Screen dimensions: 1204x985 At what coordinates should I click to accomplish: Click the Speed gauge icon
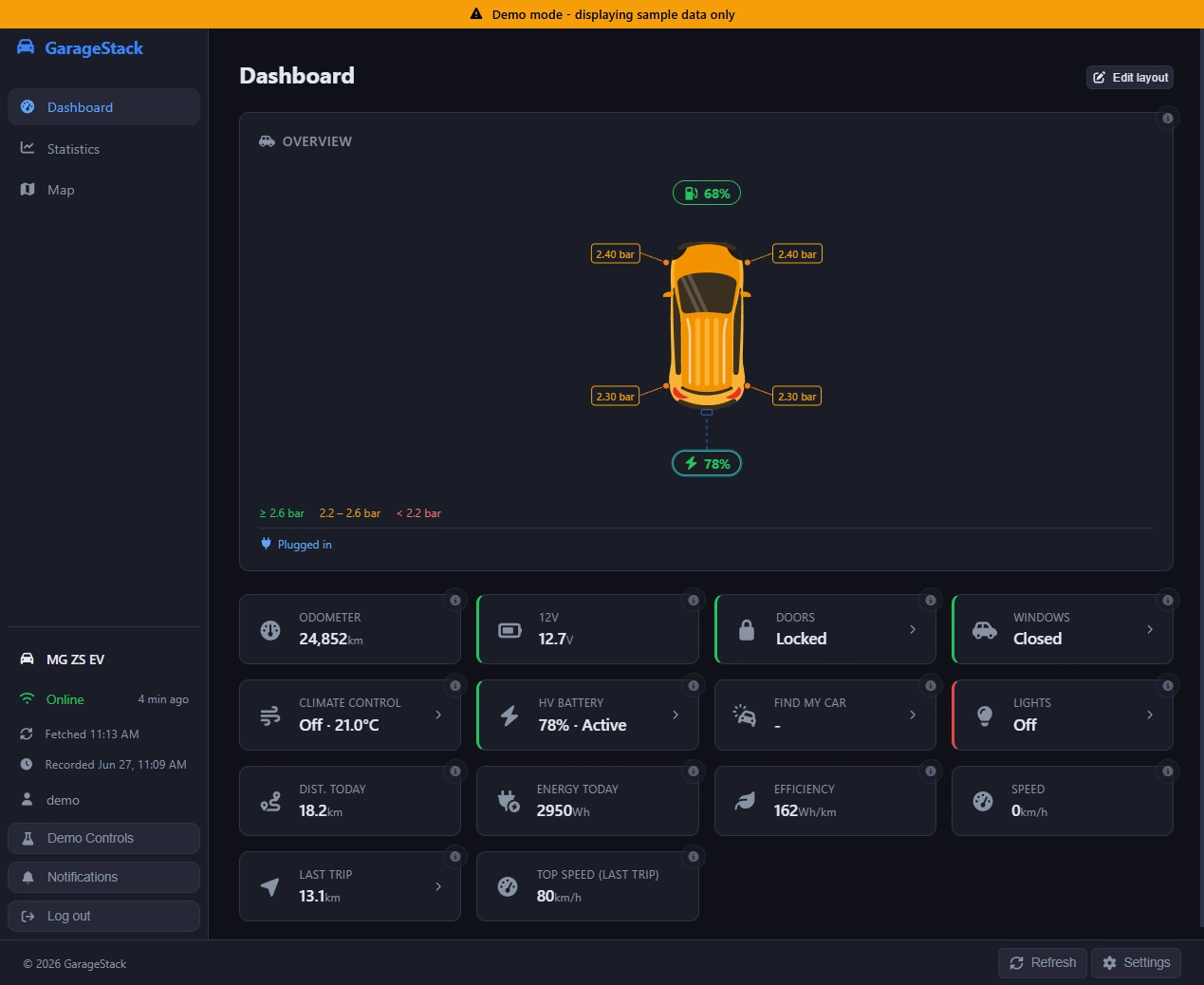[983, 801]
